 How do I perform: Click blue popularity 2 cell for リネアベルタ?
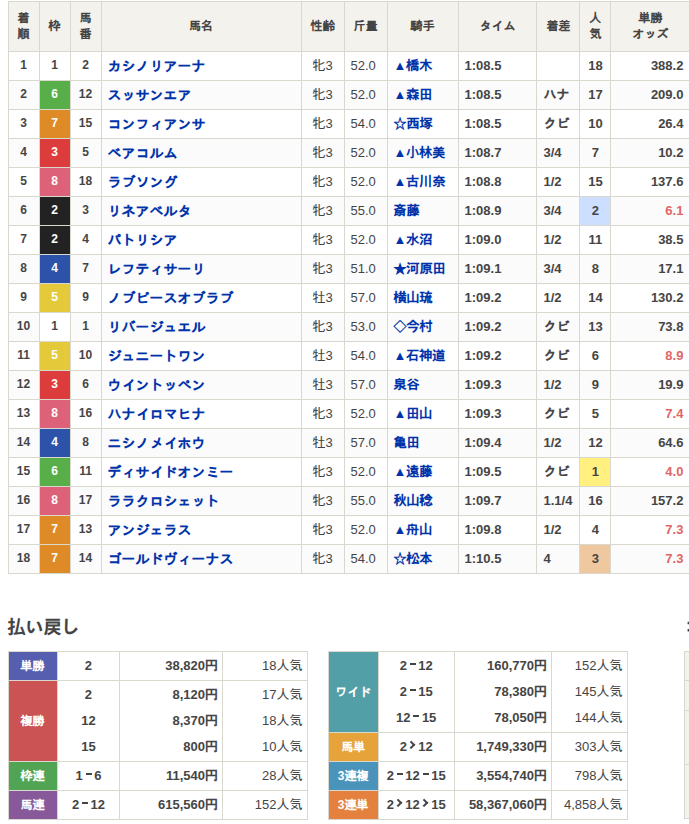pyautogui.click(x=595, y=211)
